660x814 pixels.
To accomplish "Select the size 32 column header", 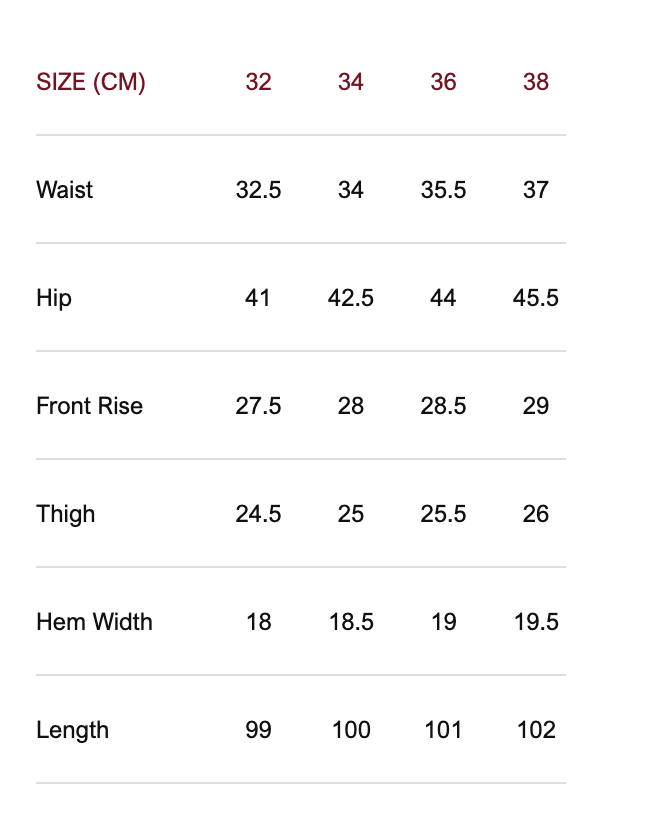I will (x=258, y=82).
